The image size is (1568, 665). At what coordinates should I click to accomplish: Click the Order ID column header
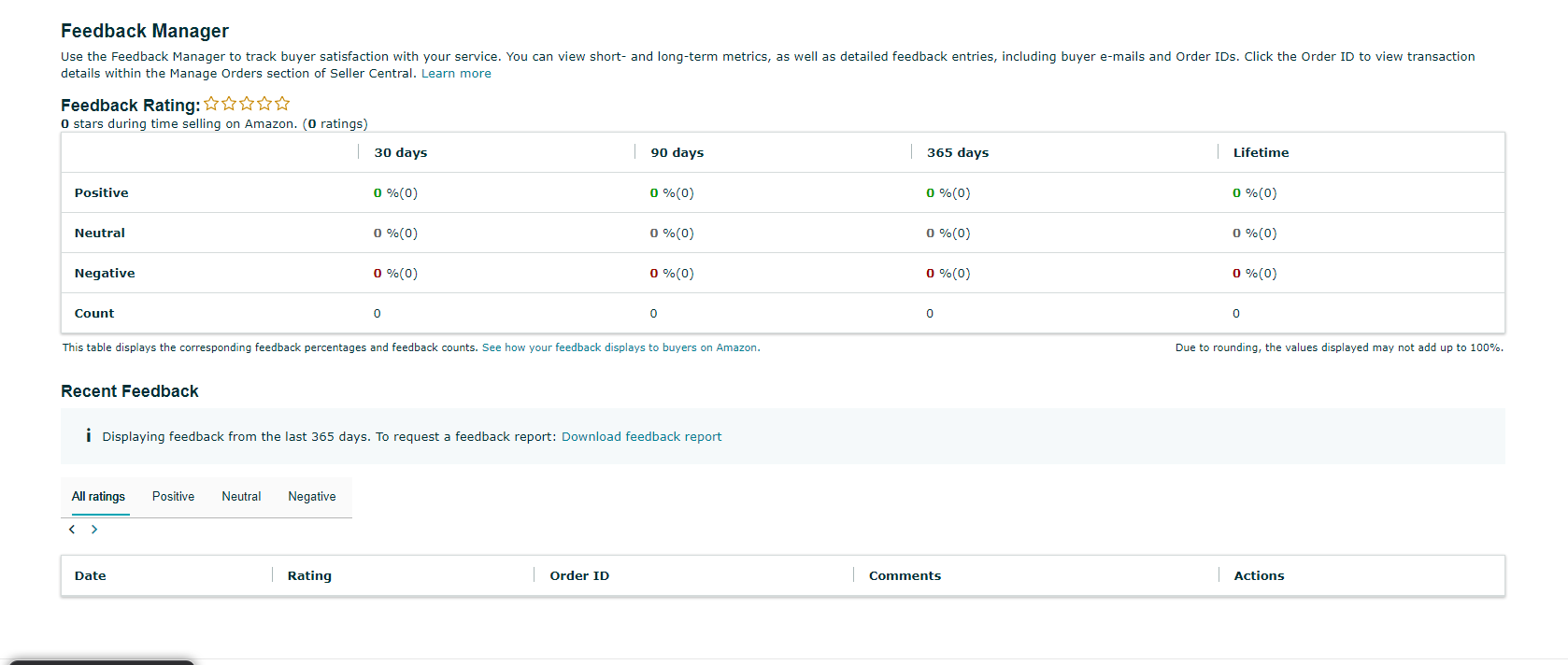pyautogui.click(x=579, y=576)
